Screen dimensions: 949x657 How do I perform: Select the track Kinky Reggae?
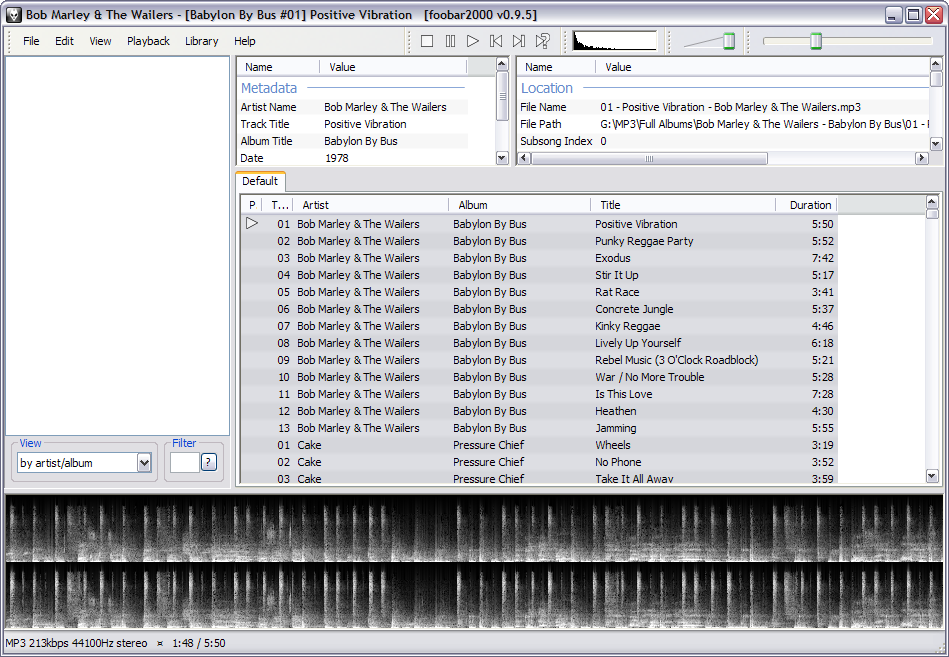[539, 325]
